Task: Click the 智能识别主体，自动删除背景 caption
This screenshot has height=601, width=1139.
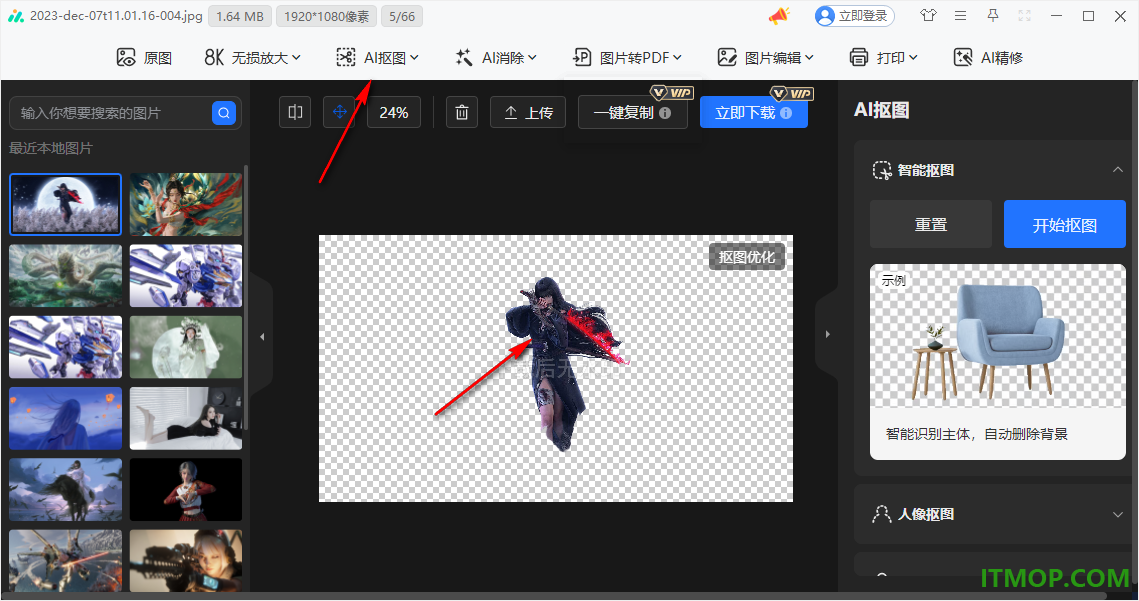Action: [976, 435]
